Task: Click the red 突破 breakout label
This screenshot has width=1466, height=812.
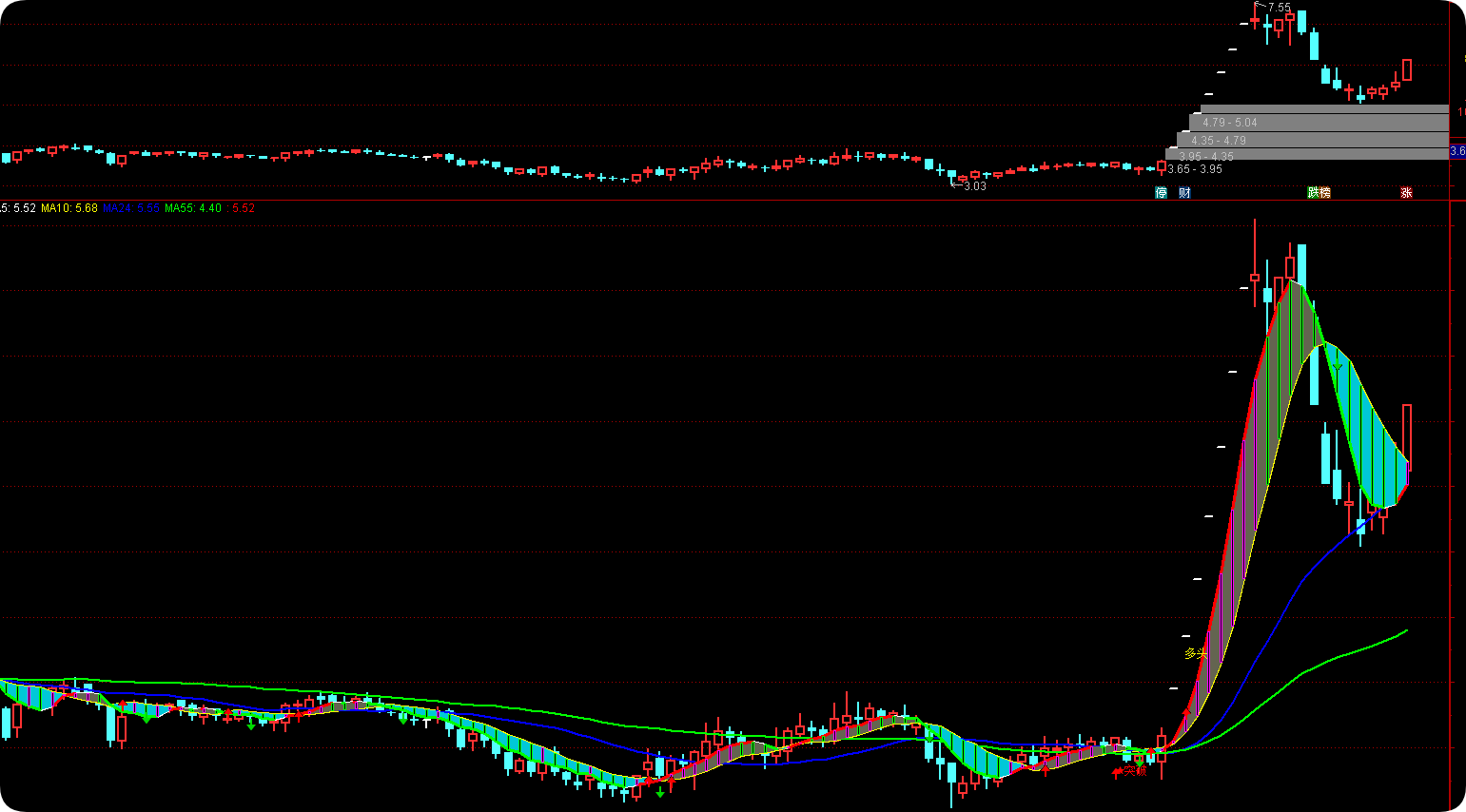Action: click(x=1135, y=771)
